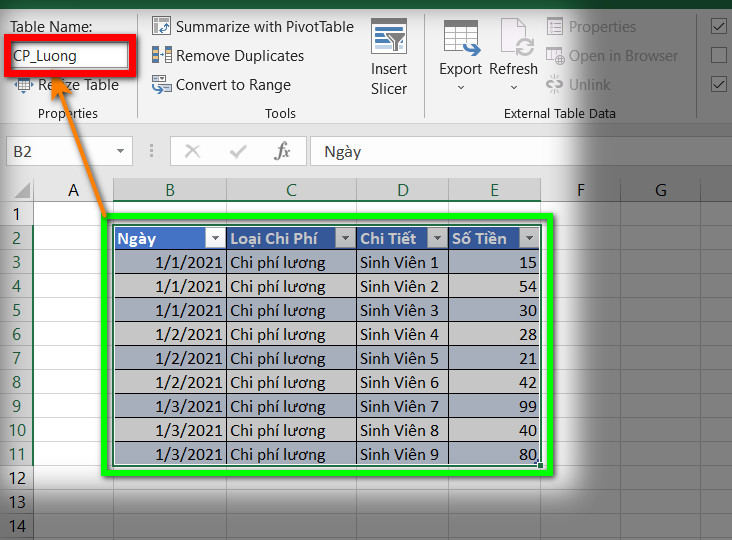Click the cancel X in formula bar
Viewport: 732px width, 540px height.
tap(192, 151)
